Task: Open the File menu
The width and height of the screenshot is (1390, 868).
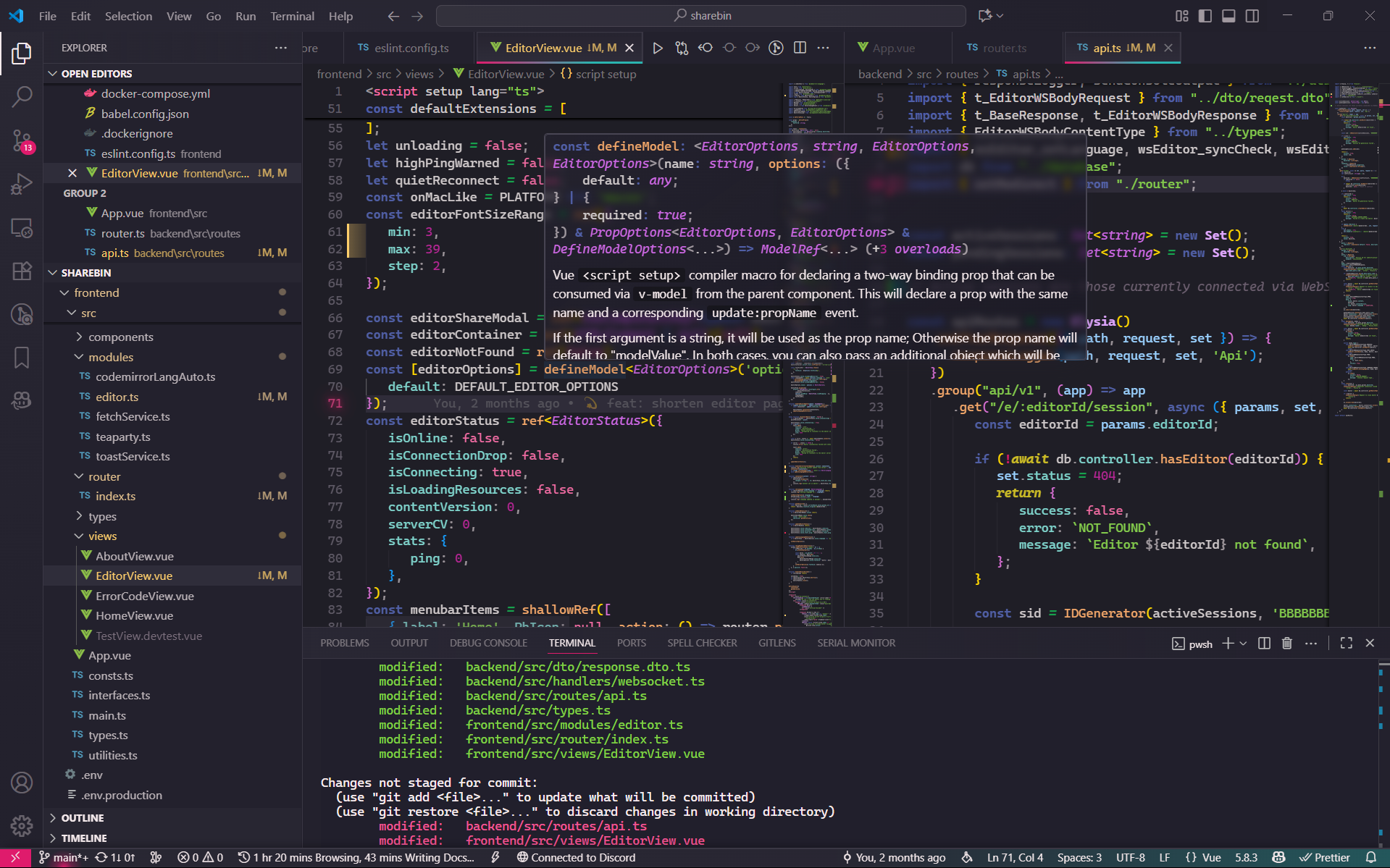Action: [47, 16]
